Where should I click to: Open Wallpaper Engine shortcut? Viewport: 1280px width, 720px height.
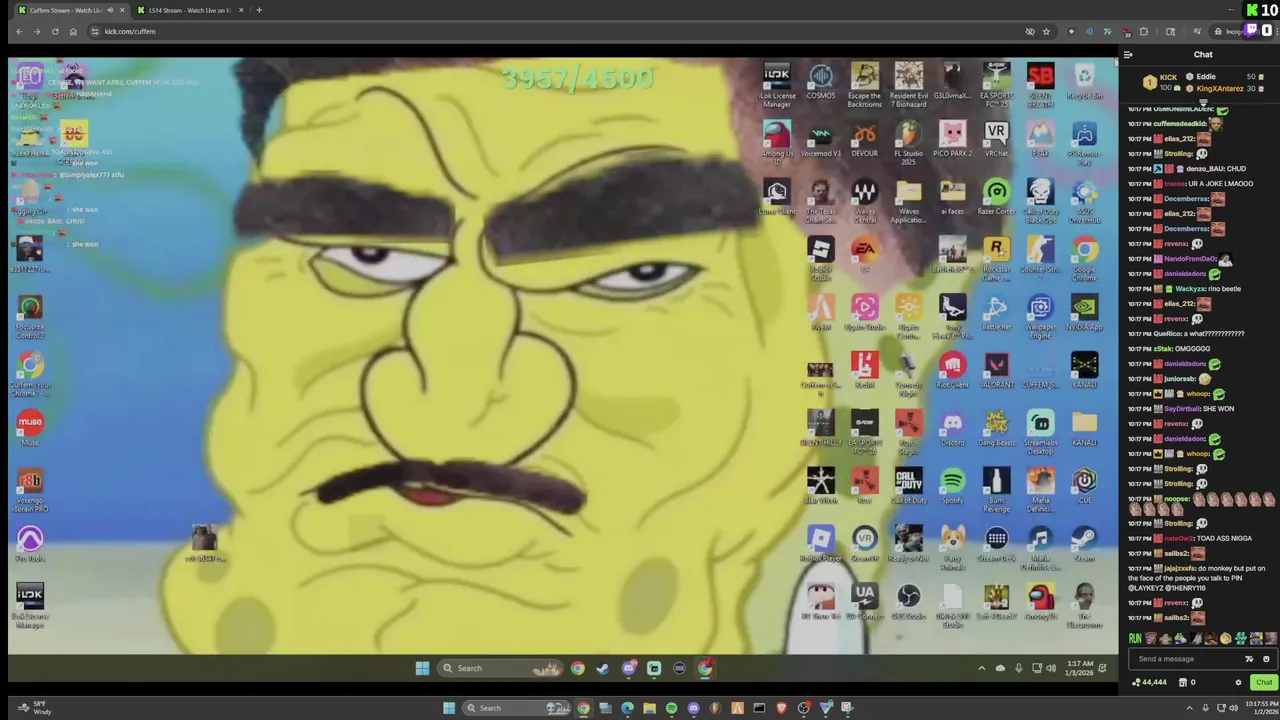1040,317
